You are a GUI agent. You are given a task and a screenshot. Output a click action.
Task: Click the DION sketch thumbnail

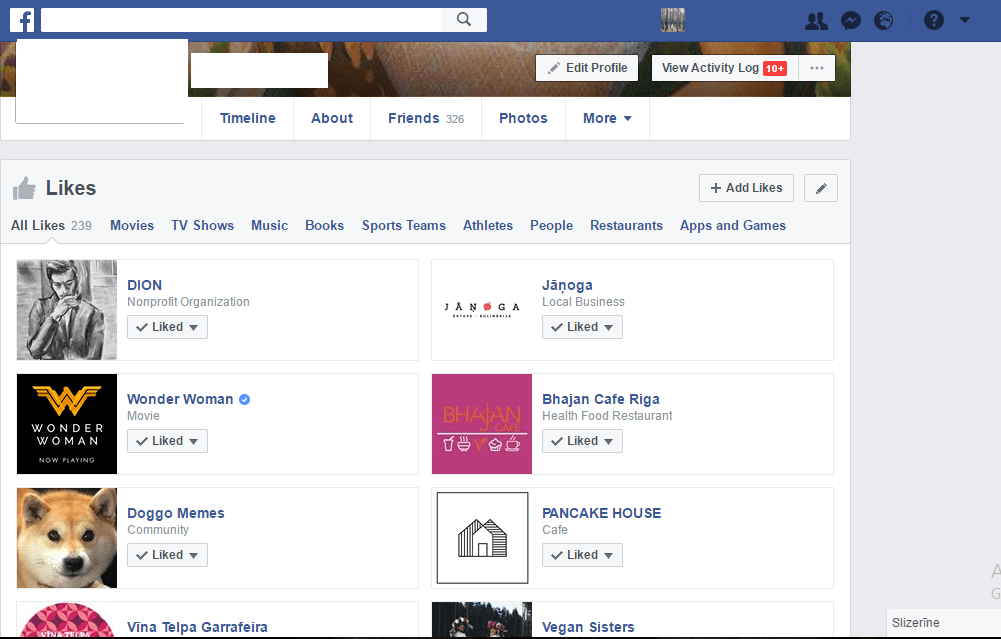pos(67,310)
